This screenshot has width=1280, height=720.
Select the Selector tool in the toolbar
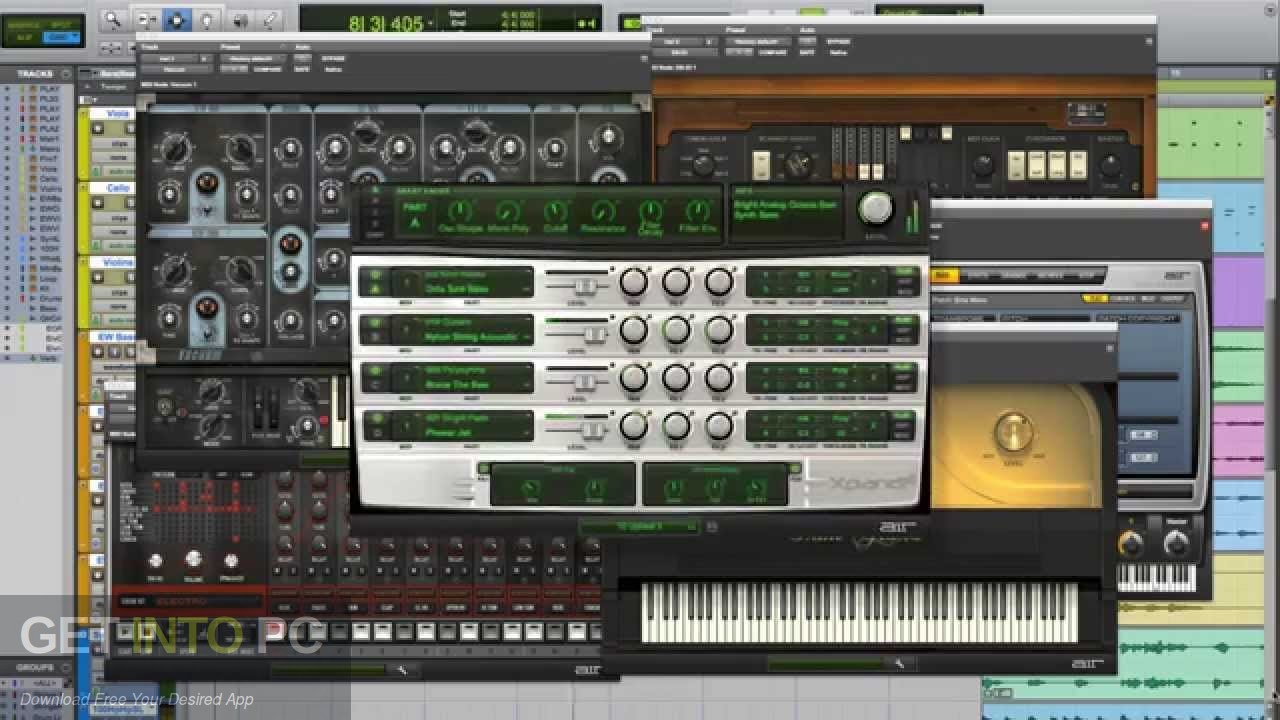coord(177,18)
